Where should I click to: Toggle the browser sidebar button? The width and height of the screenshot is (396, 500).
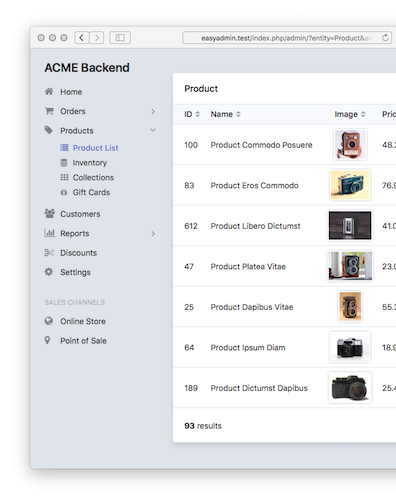pos(120,38)
